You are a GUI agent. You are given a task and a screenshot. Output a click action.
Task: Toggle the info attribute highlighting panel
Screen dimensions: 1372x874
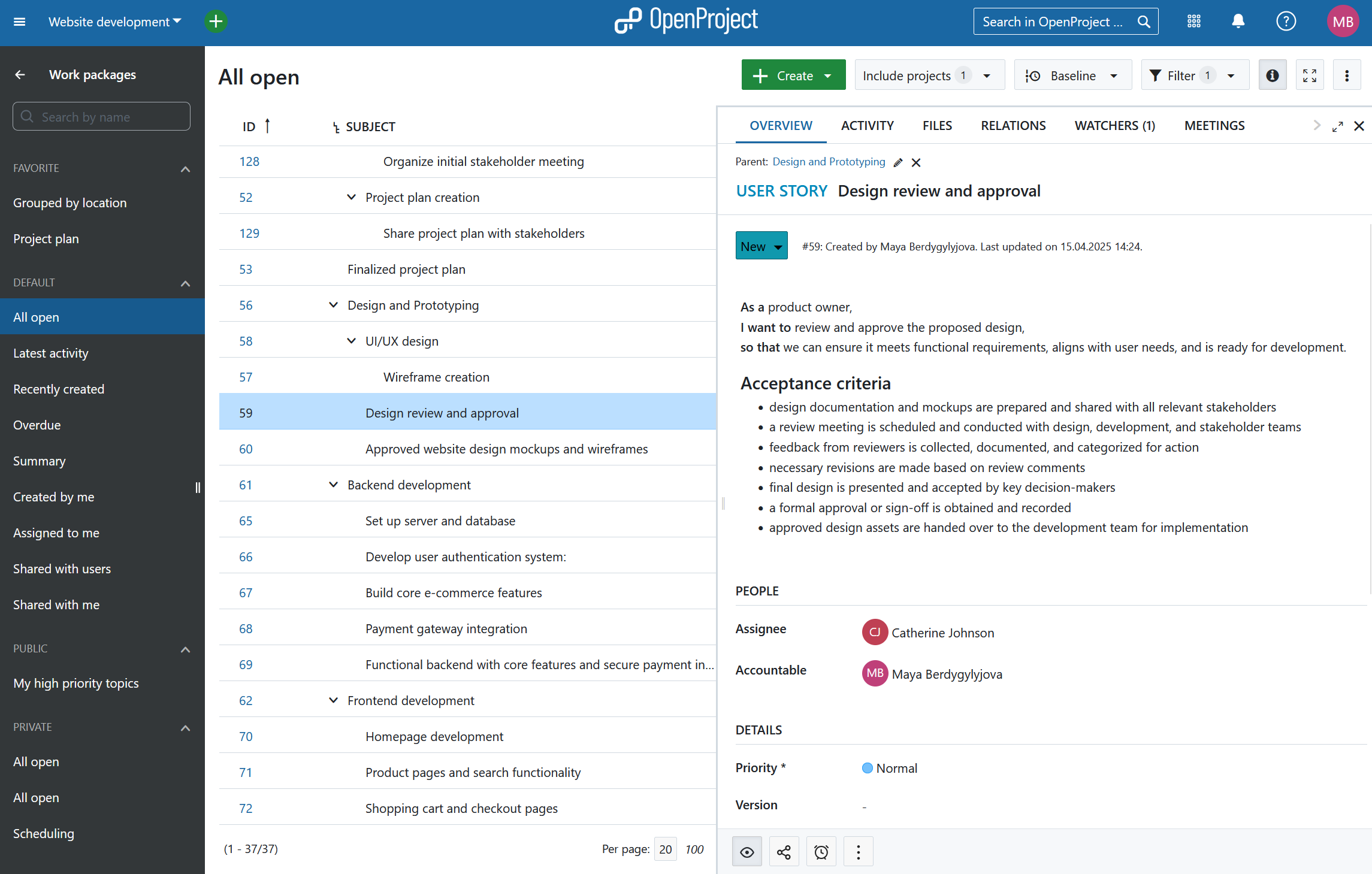pos(1273,75)
